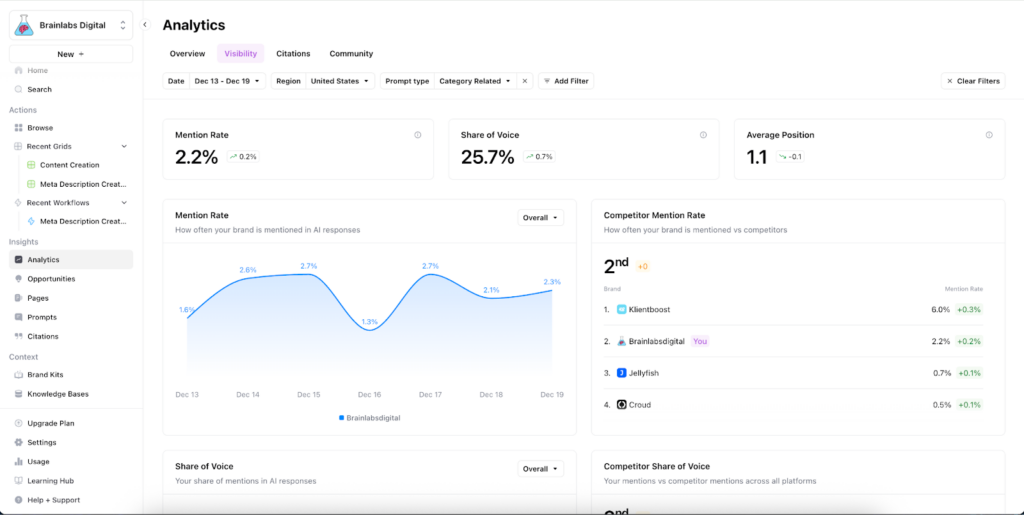Click the Clear Filters button

pos(973,81)
